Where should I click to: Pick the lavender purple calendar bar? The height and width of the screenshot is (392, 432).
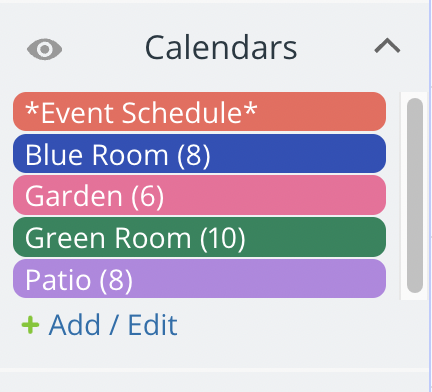point(199,279)
